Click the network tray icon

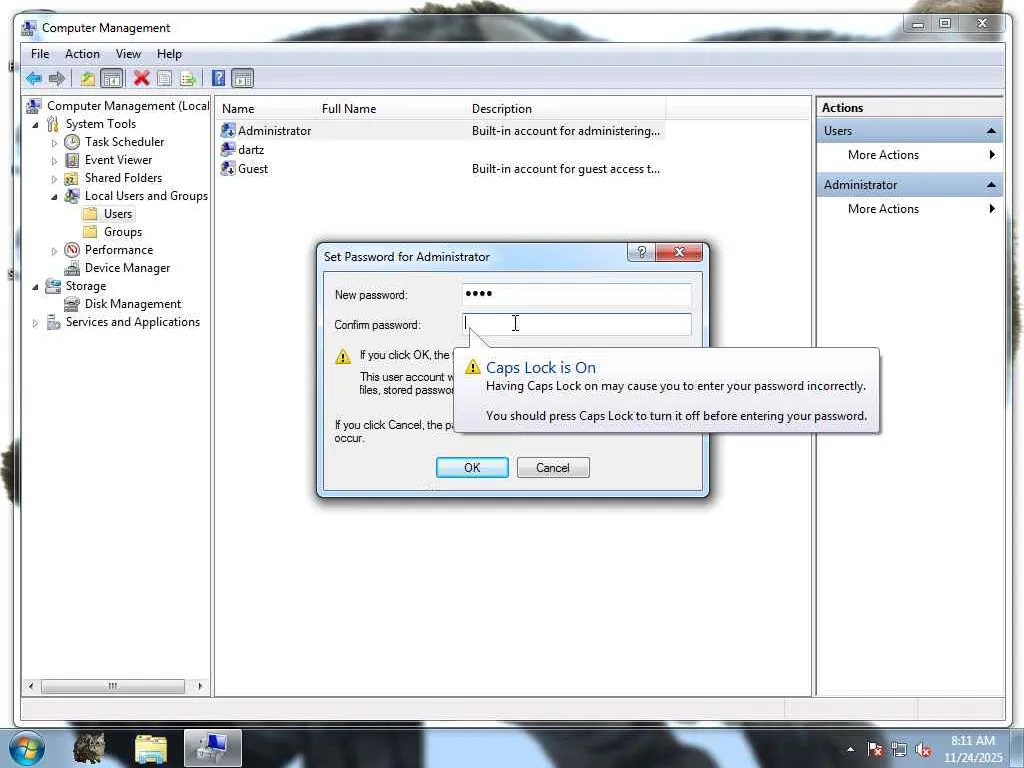(x=899, y=749)
